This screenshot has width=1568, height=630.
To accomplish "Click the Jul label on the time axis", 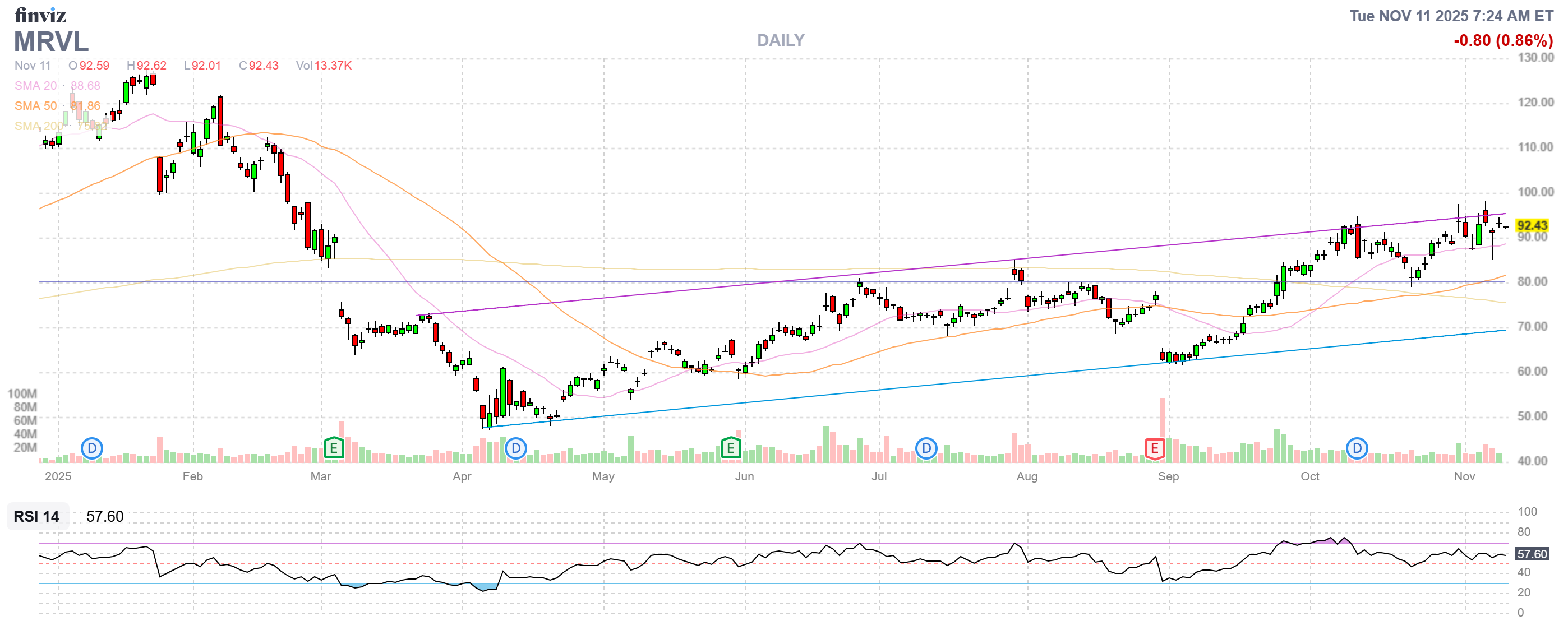I will pyautogui.click(x=879, y=476).
